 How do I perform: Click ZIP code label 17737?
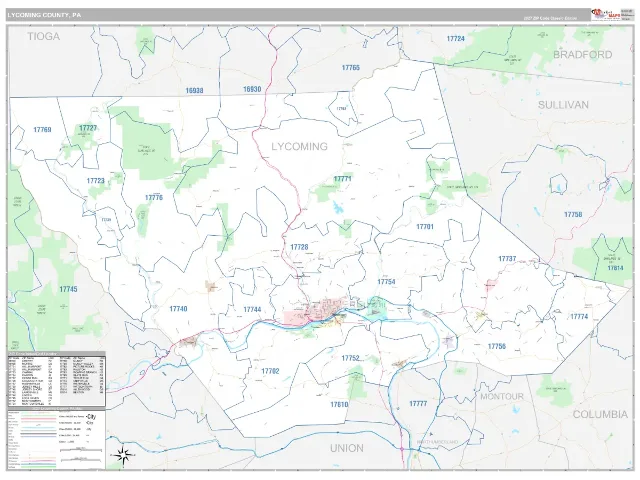click(x=507, y=259)
